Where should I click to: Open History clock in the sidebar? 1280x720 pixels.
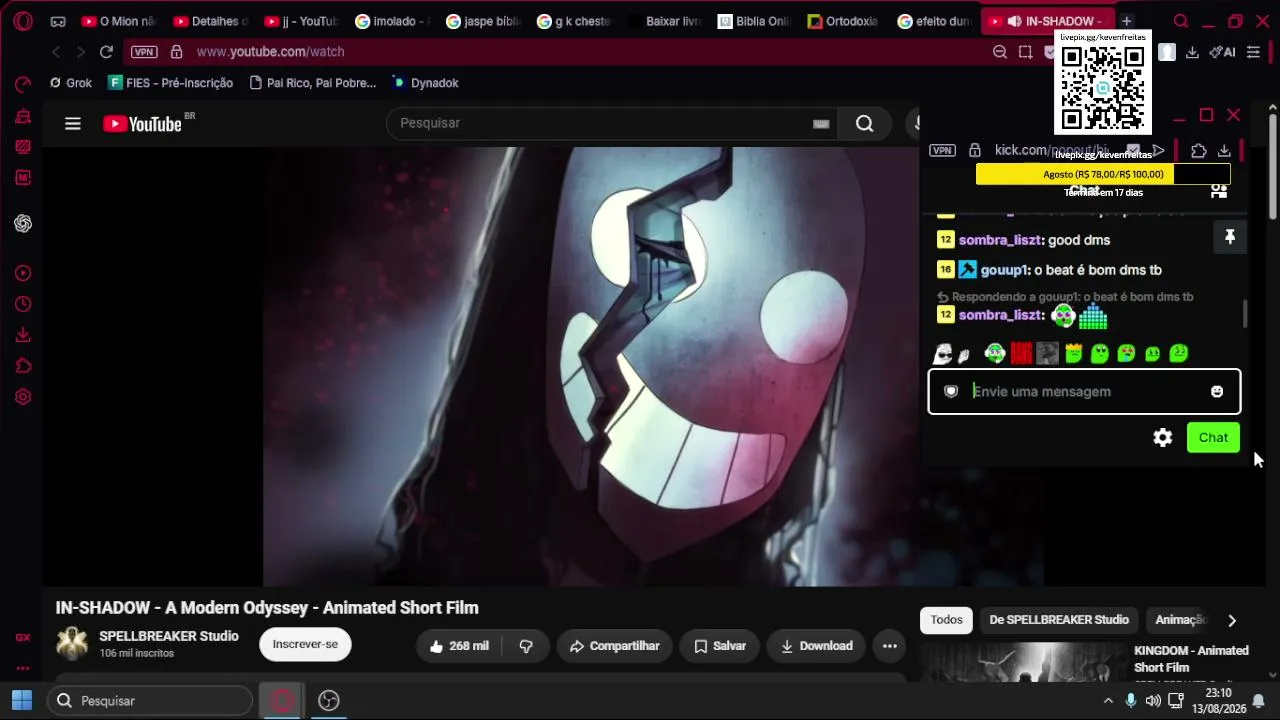(x=23, y=304)
